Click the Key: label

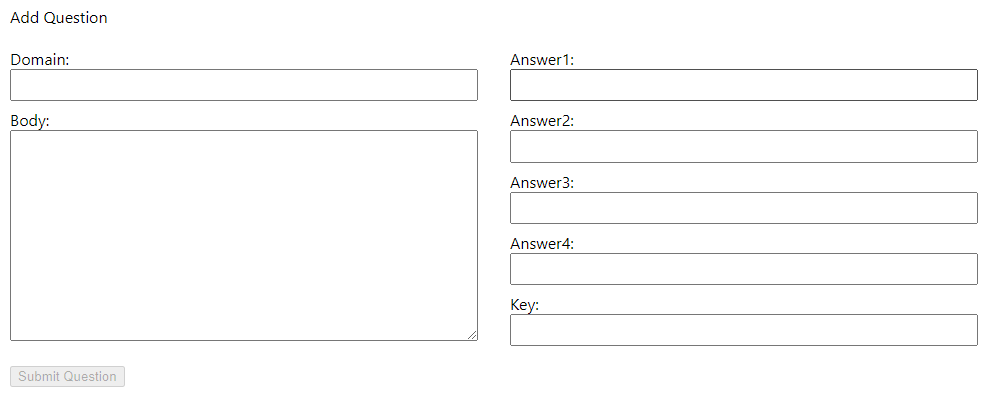(x=525, y=305)
